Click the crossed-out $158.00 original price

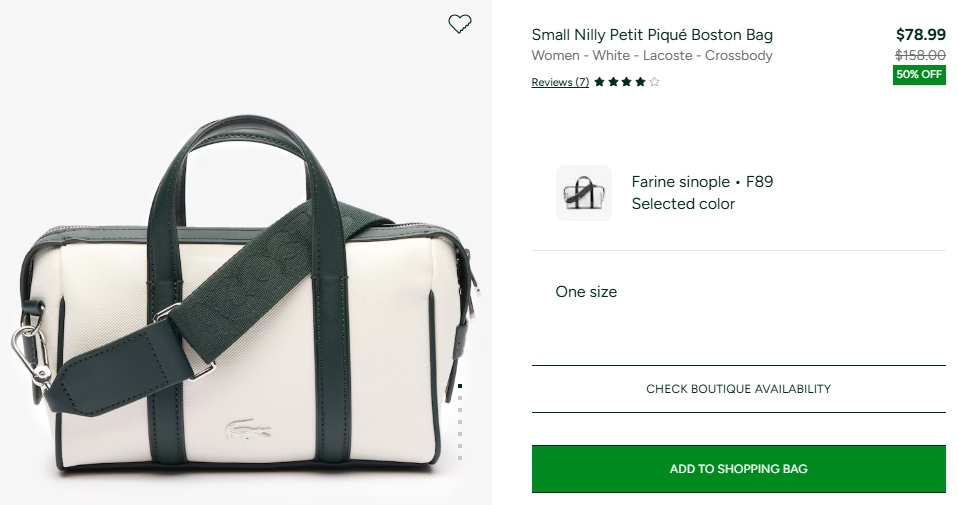(920, 56)
